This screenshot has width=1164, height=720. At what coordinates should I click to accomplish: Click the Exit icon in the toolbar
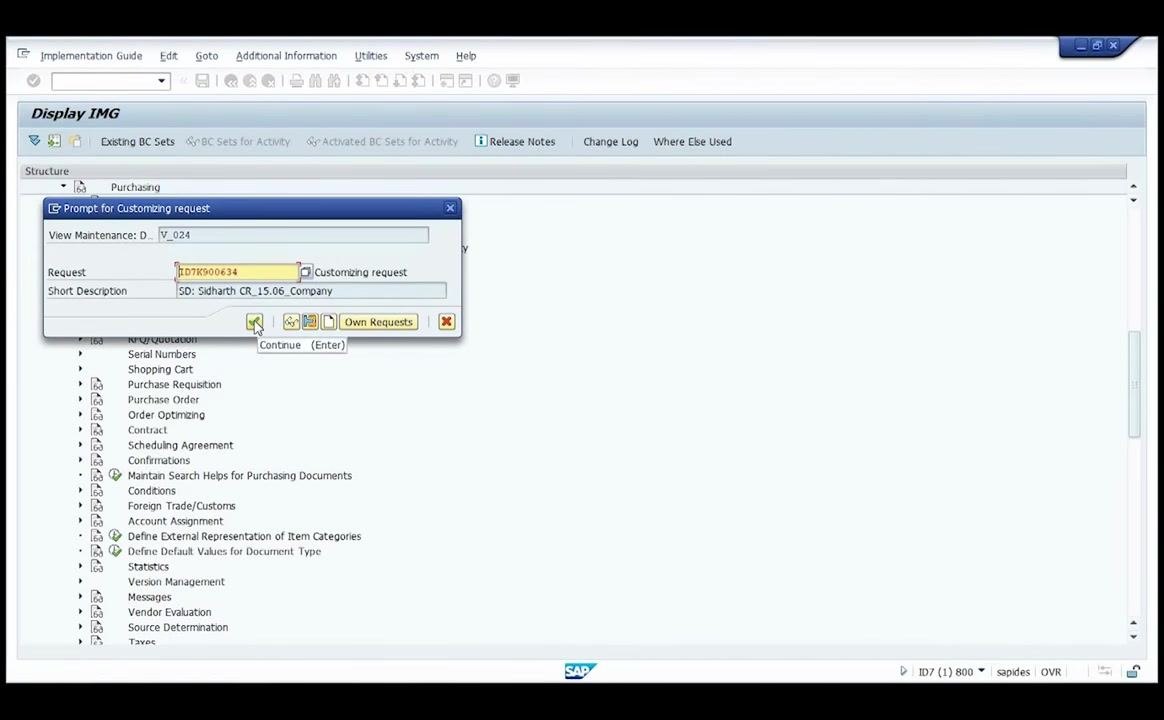point(249,81)
